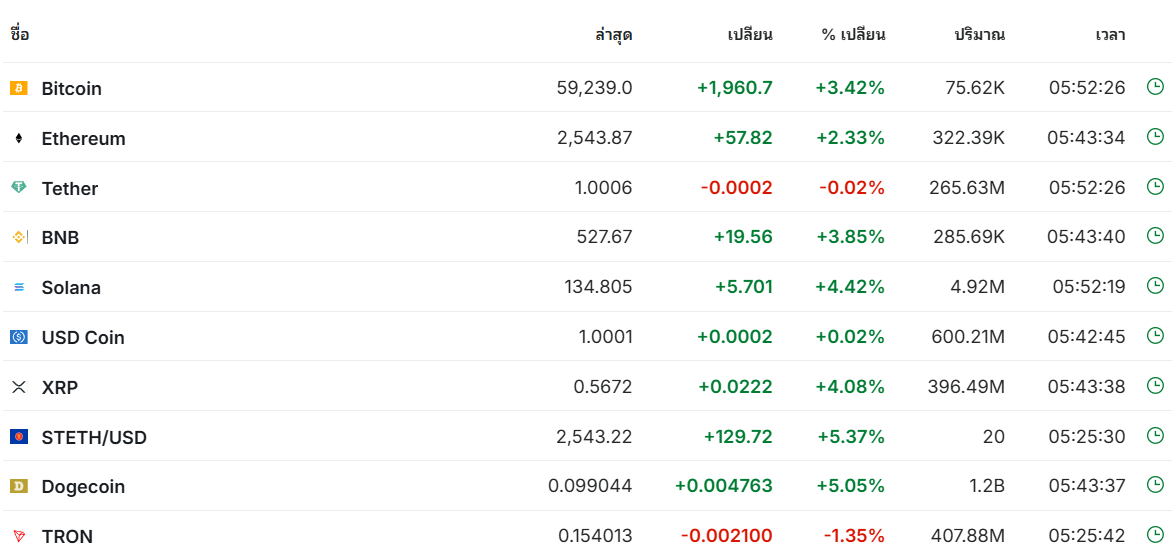Click the BNB logo icon
1176x555 pixels.
coord(19,238)
